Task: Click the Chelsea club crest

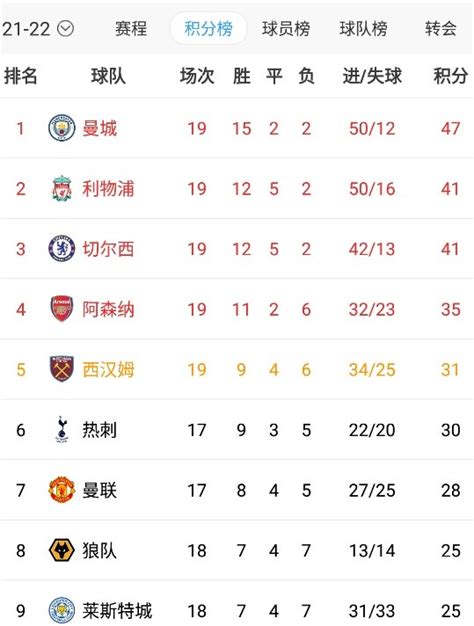Action: (61, 249)
